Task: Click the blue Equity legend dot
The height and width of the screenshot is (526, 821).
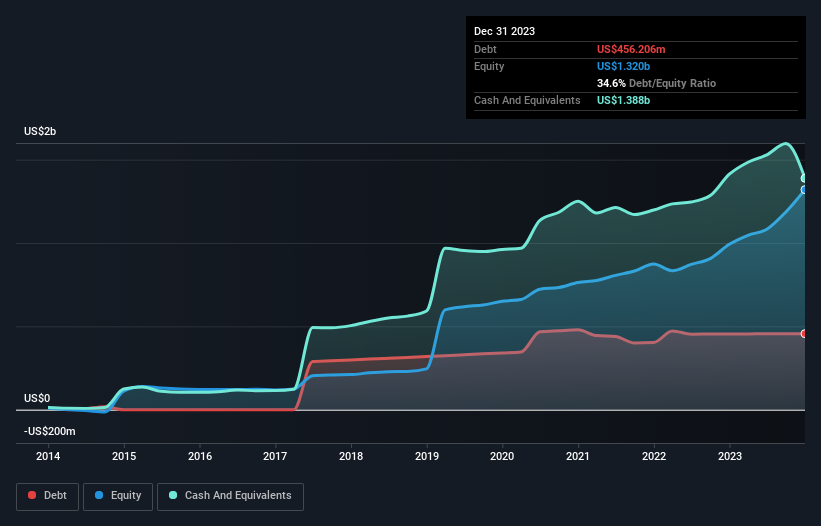Action: [99, 495]
